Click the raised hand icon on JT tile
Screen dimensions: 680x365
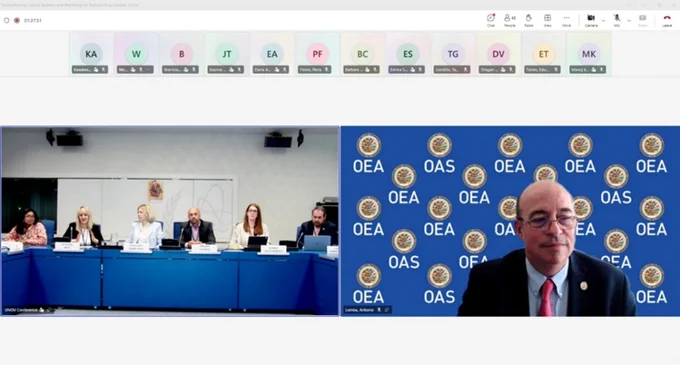pos(231,69)
